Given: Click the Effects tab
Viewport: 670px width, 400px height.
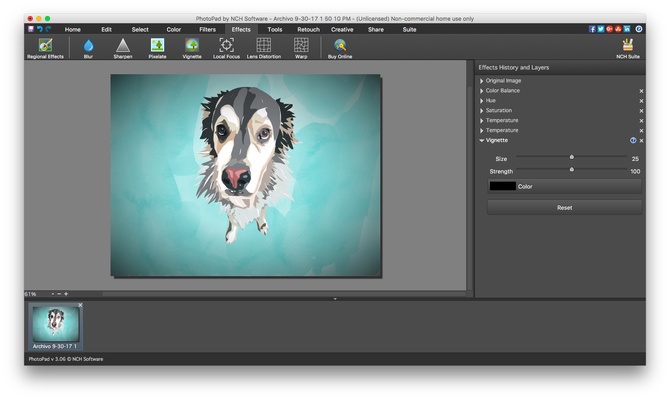Looking at the screenshot, I should pos(241,29).
